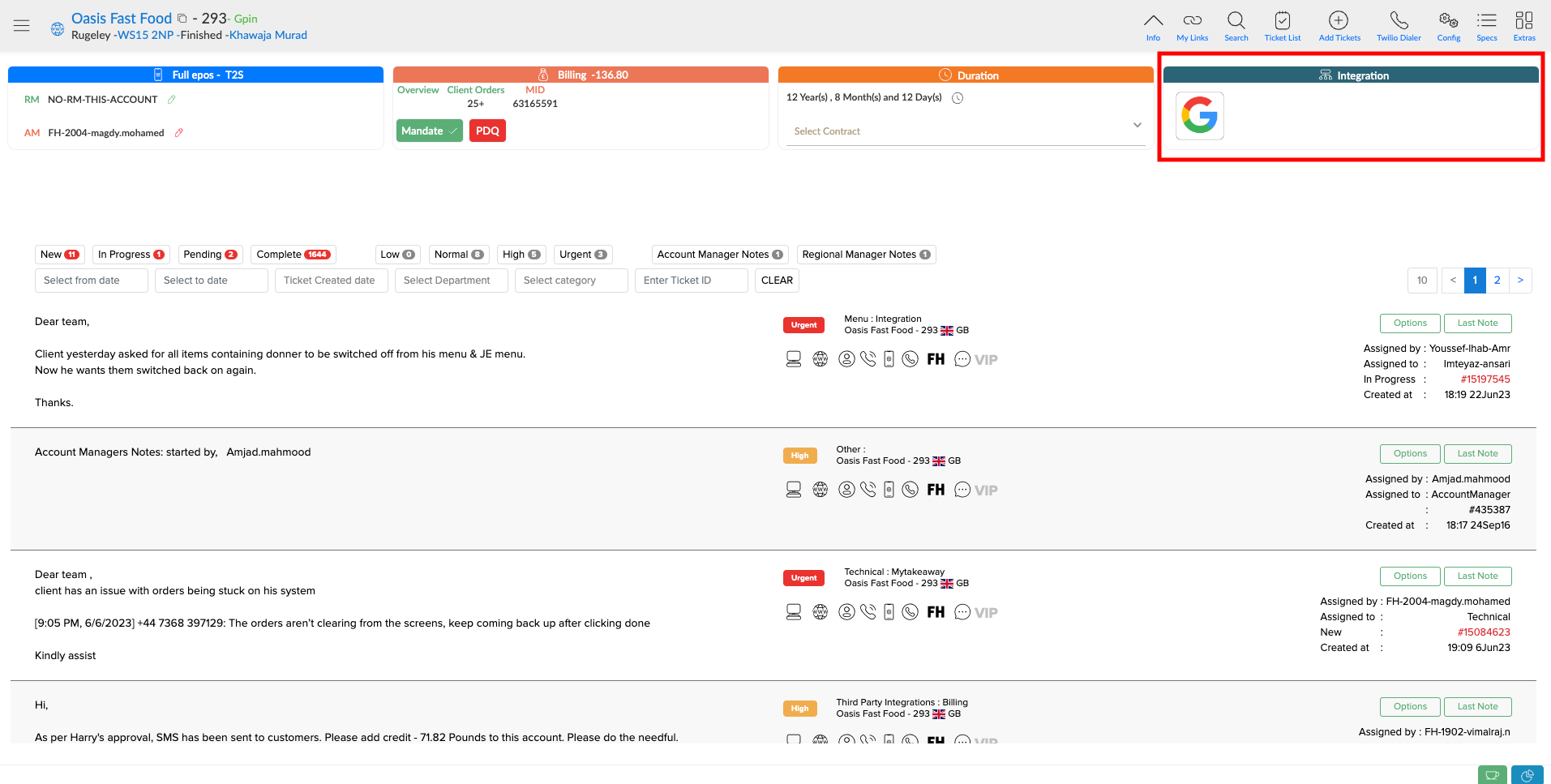Open the Select to date picker
Screen dimensions: 1551x784
[212, 281]
